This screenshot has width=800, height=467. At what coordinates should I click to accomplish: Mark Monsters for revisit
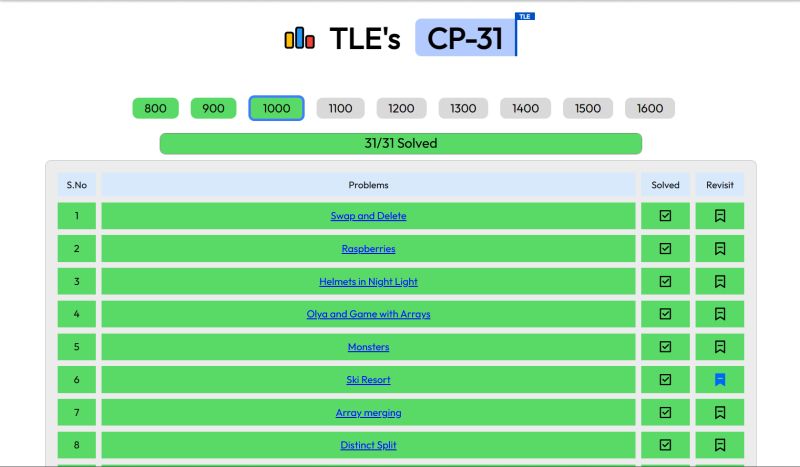coord(720,347)
